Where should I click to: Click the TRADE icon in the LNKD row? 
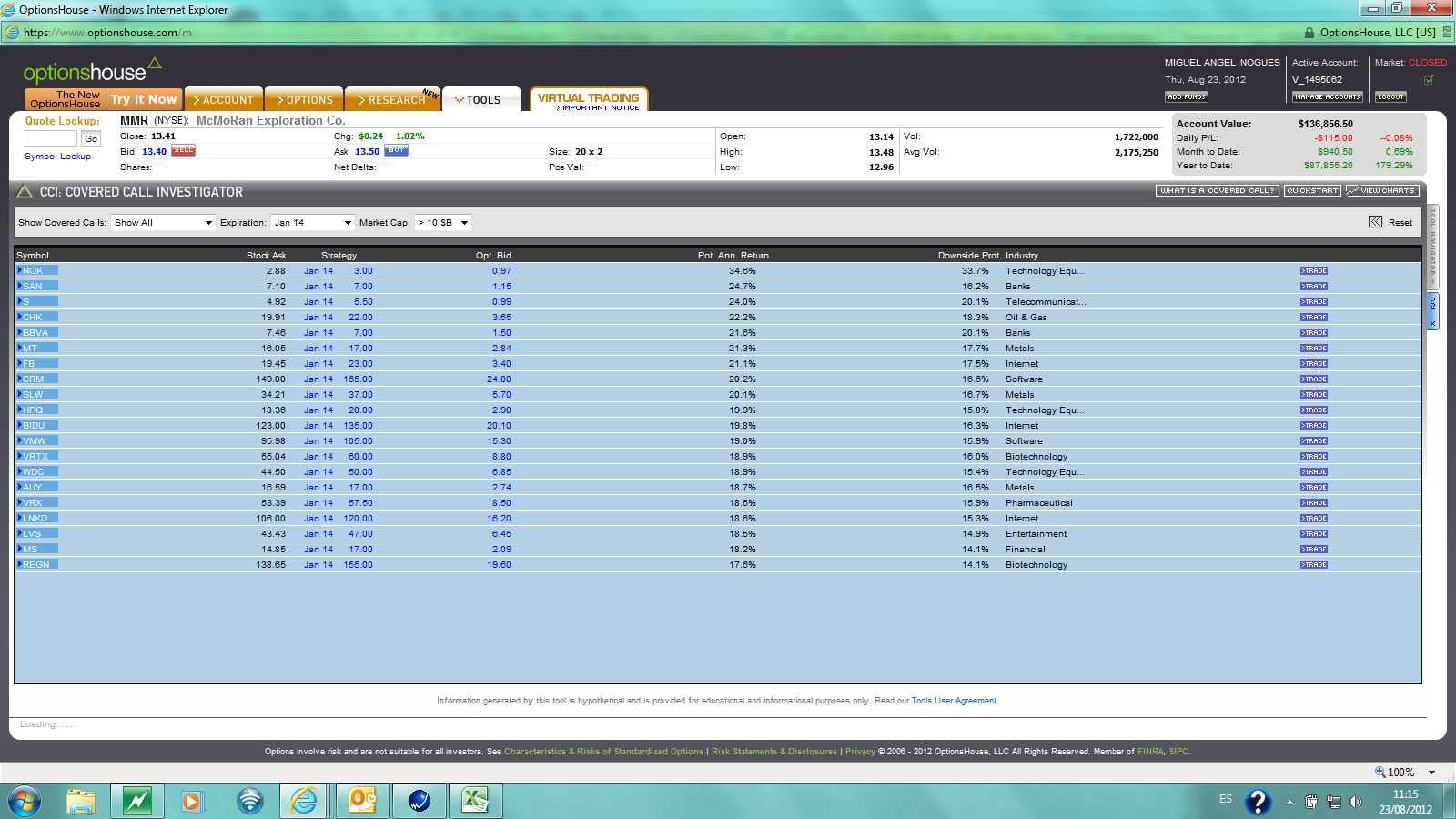click(x=1314, y=519)
